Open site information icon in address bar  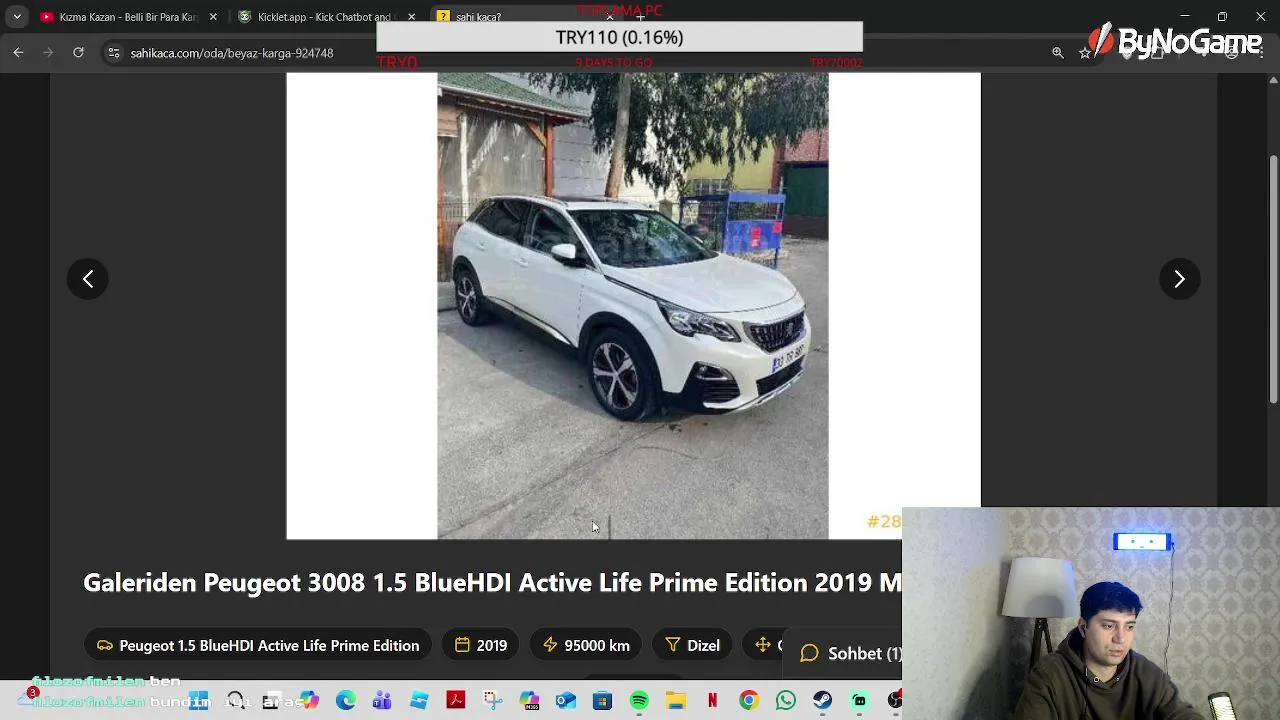coord(114,53)
